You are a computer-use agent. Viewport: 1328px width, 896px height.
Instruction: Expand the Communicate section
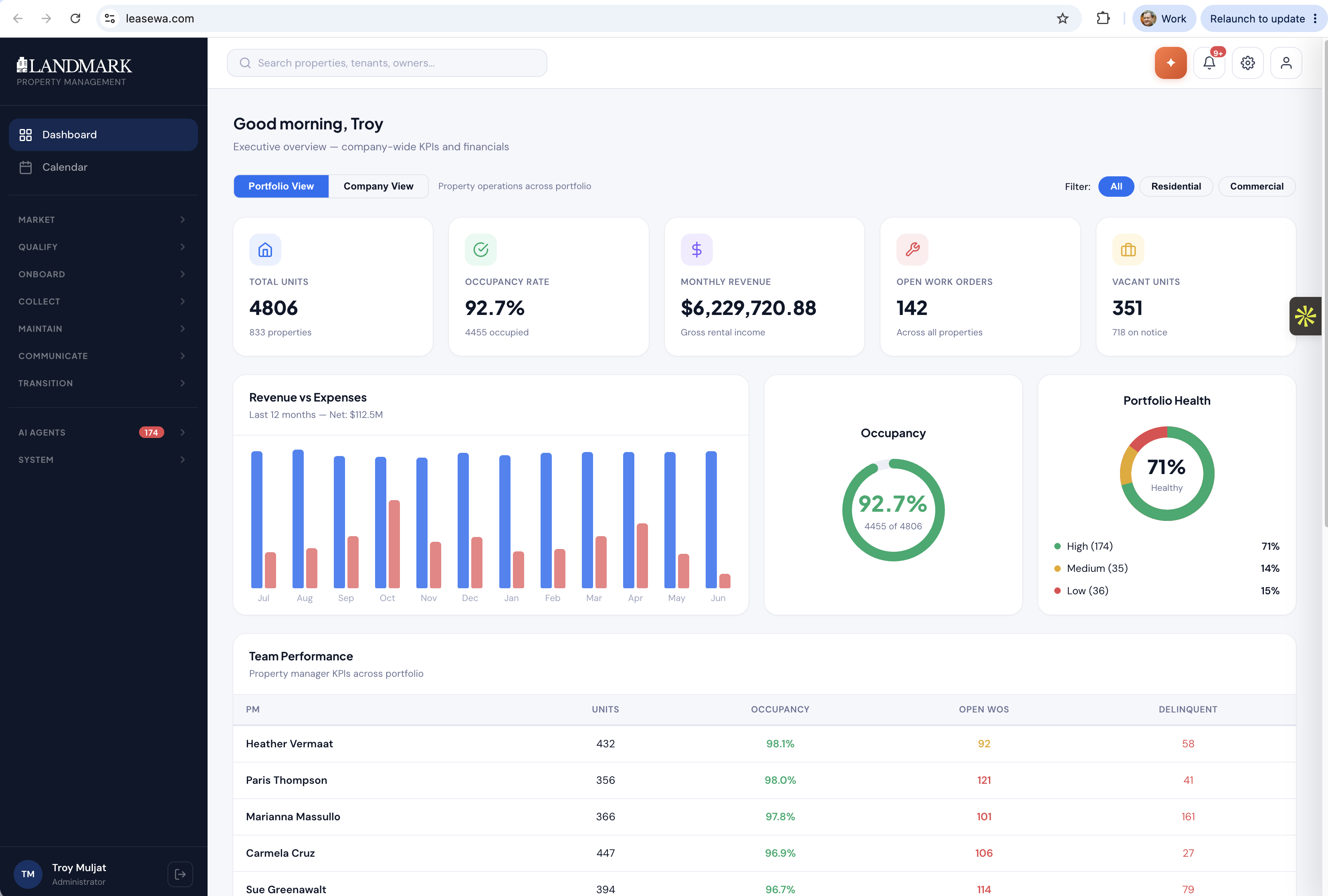point(103,355)
